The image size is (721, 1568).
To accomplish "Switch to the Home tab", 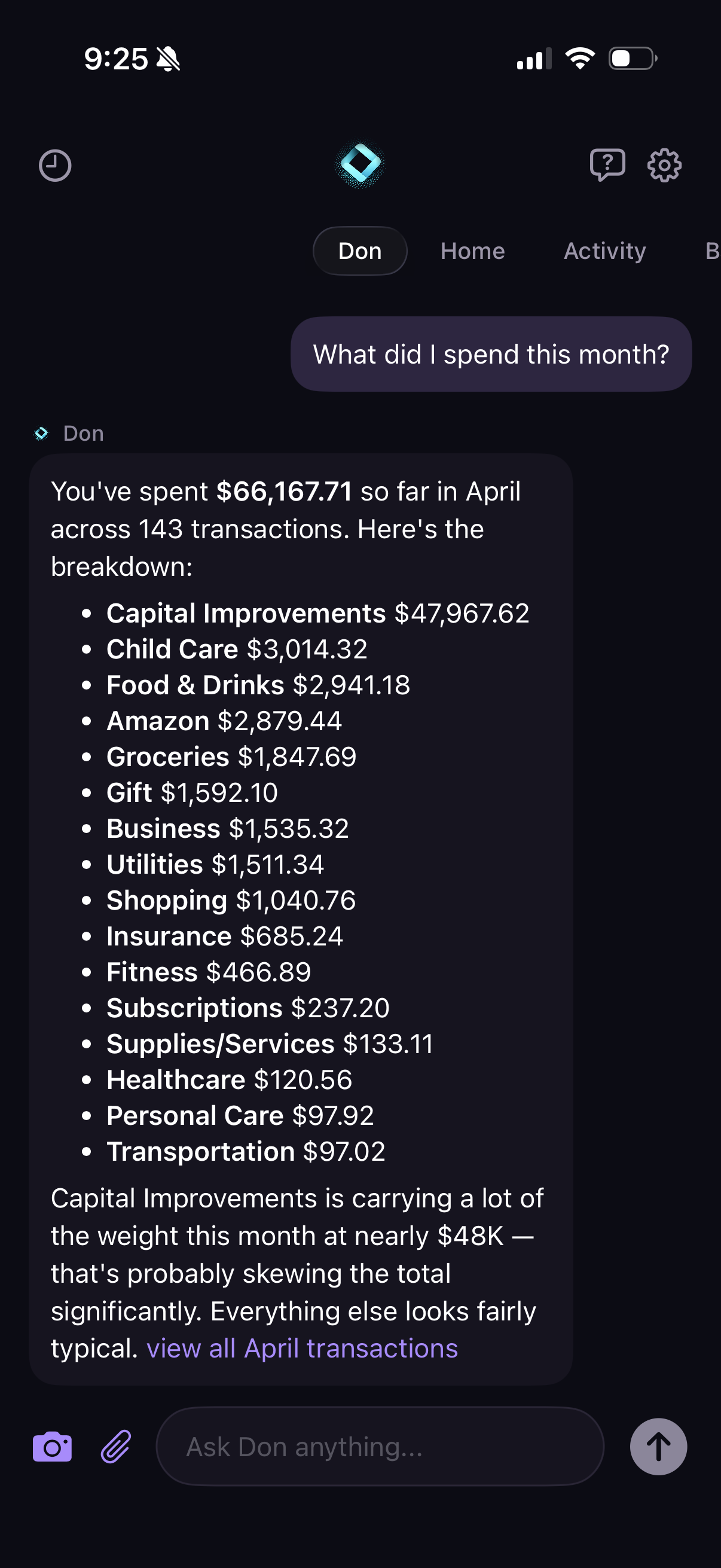I will pos(473,251).
